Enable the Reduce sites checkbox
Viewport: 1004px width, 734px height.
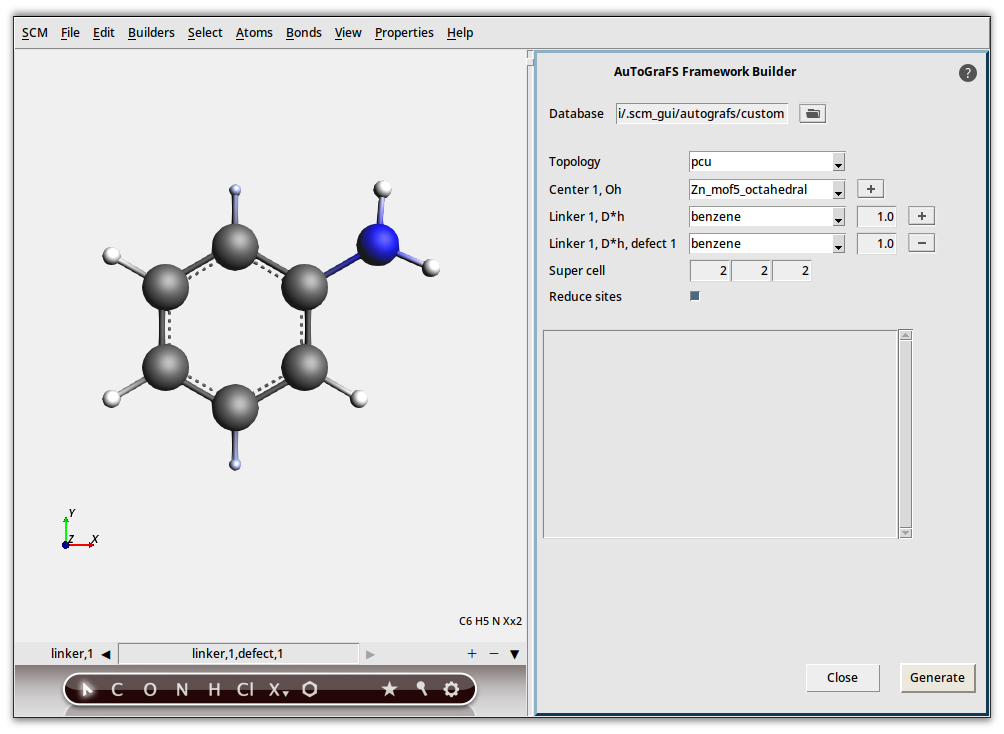[694, 295]
